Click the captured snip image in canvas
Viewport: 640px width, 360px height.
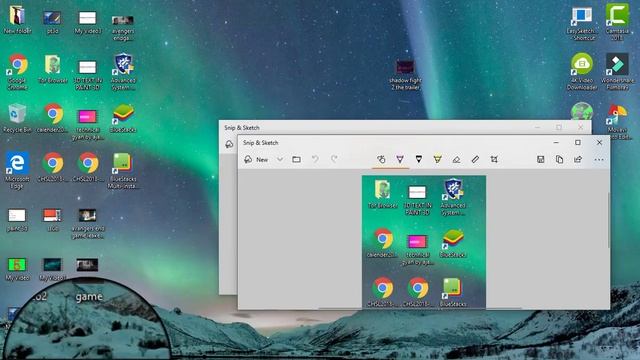pyautogui.click(x=424, y=242)
